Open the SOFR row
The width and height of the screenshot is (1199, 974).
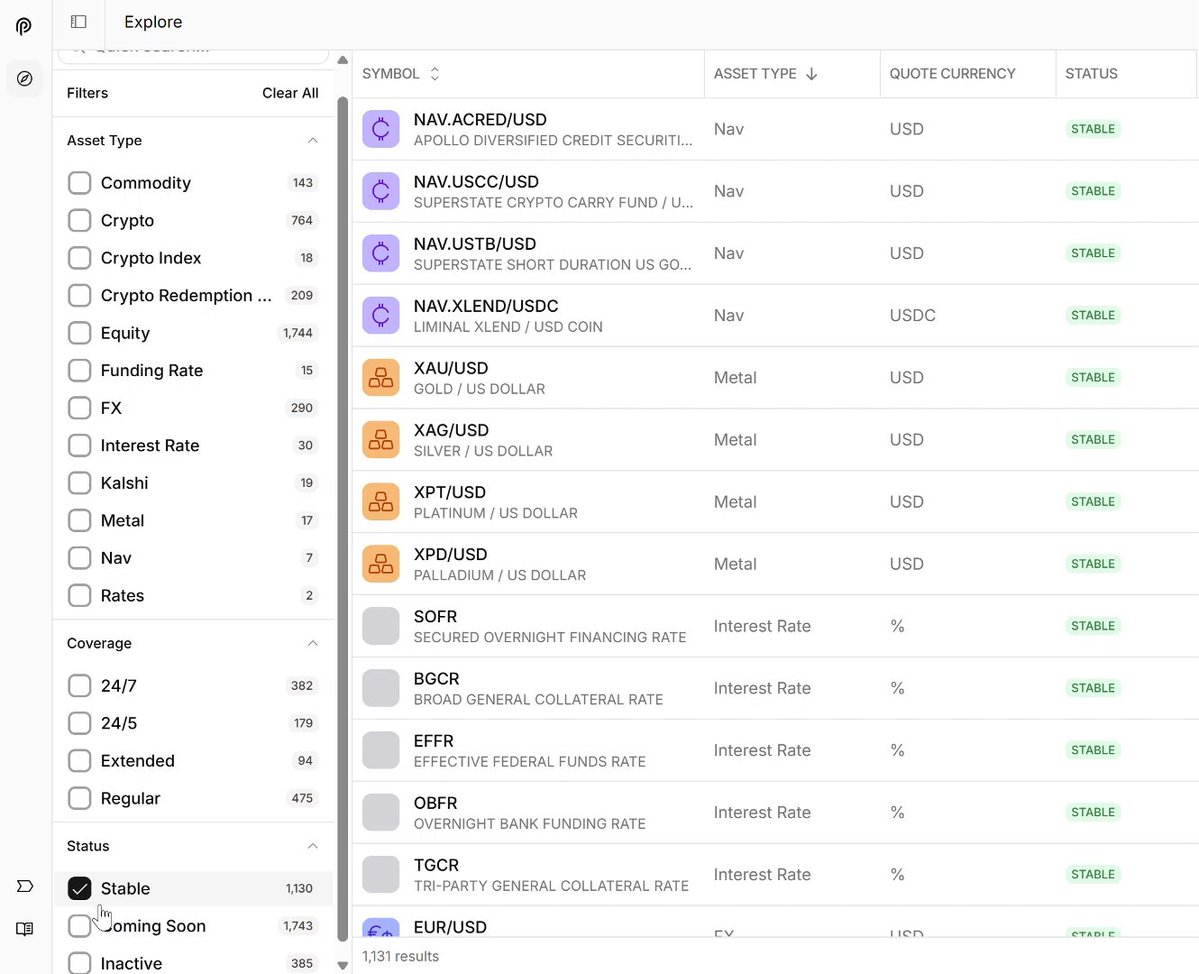click(775, 626)
